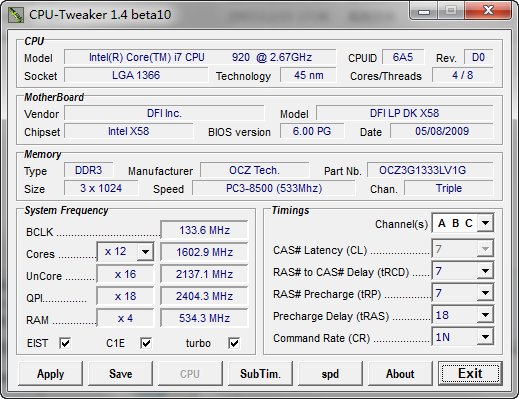Click the memory Type value DDR3

click(88, 170)
